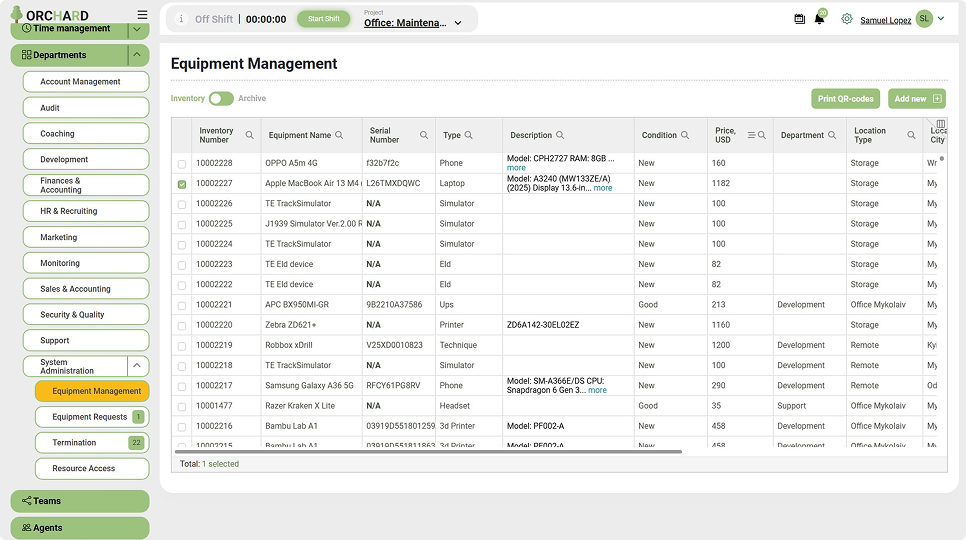Uncheck the Apple MacBook Air row checkbox
The image size is (966, 540).
point(182,184)
